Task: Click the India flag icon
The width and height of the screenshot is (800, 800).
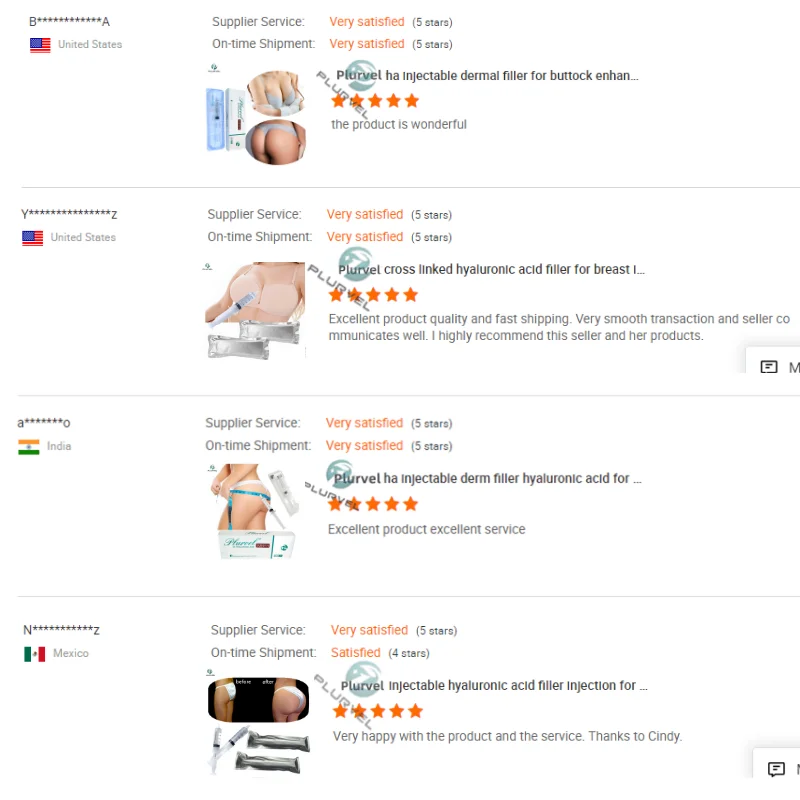Action: (x=29, y=446)
